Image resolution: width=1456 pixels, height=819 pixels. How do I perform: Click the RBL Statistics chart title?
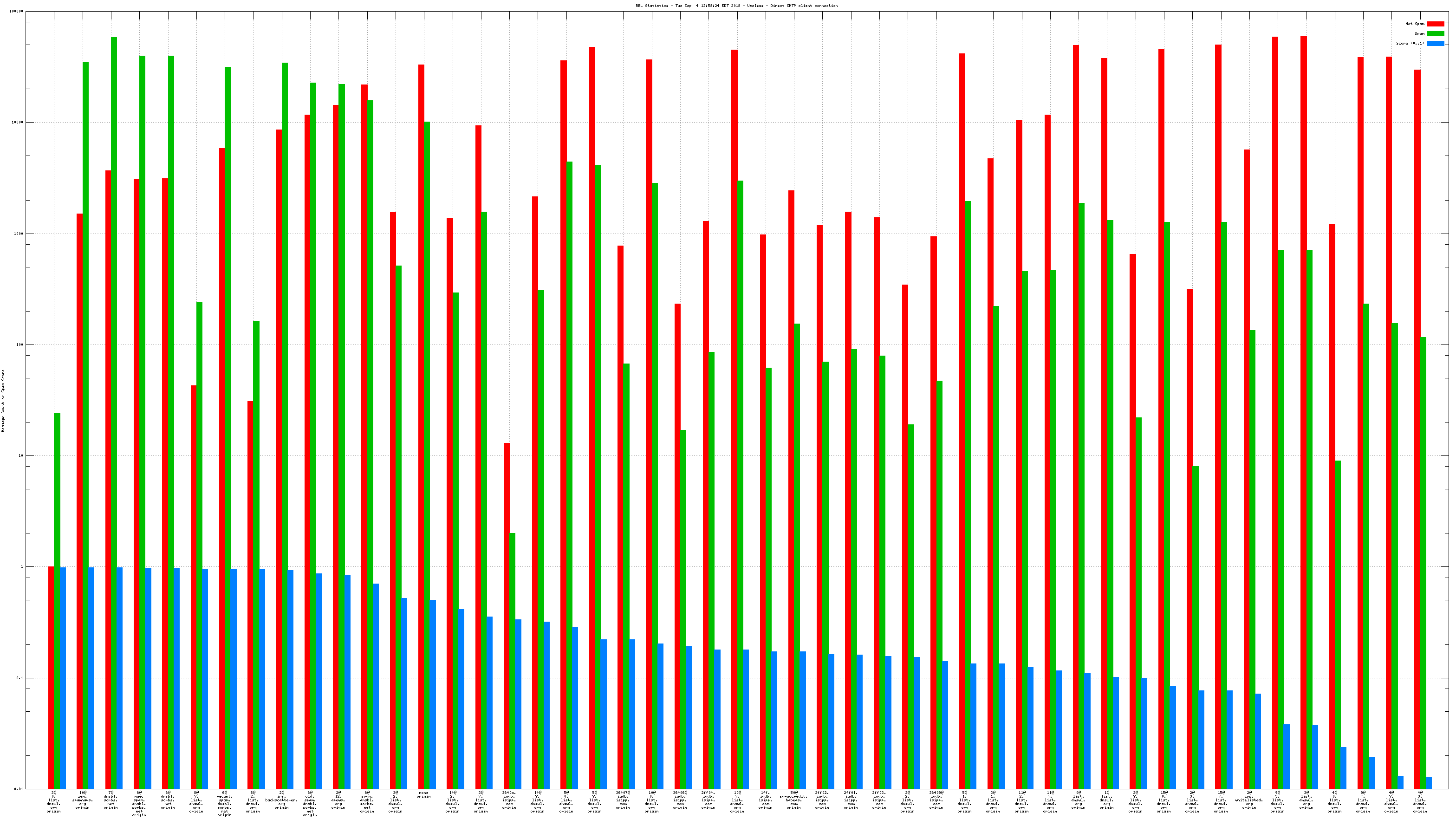tap(736, 6)
